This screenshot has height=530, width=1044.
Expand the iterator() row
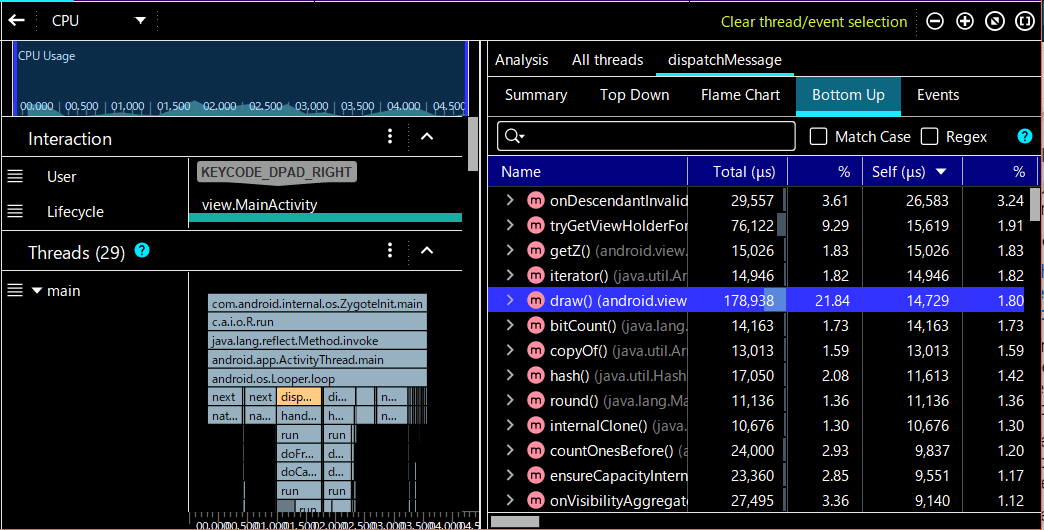click(510, 276)
